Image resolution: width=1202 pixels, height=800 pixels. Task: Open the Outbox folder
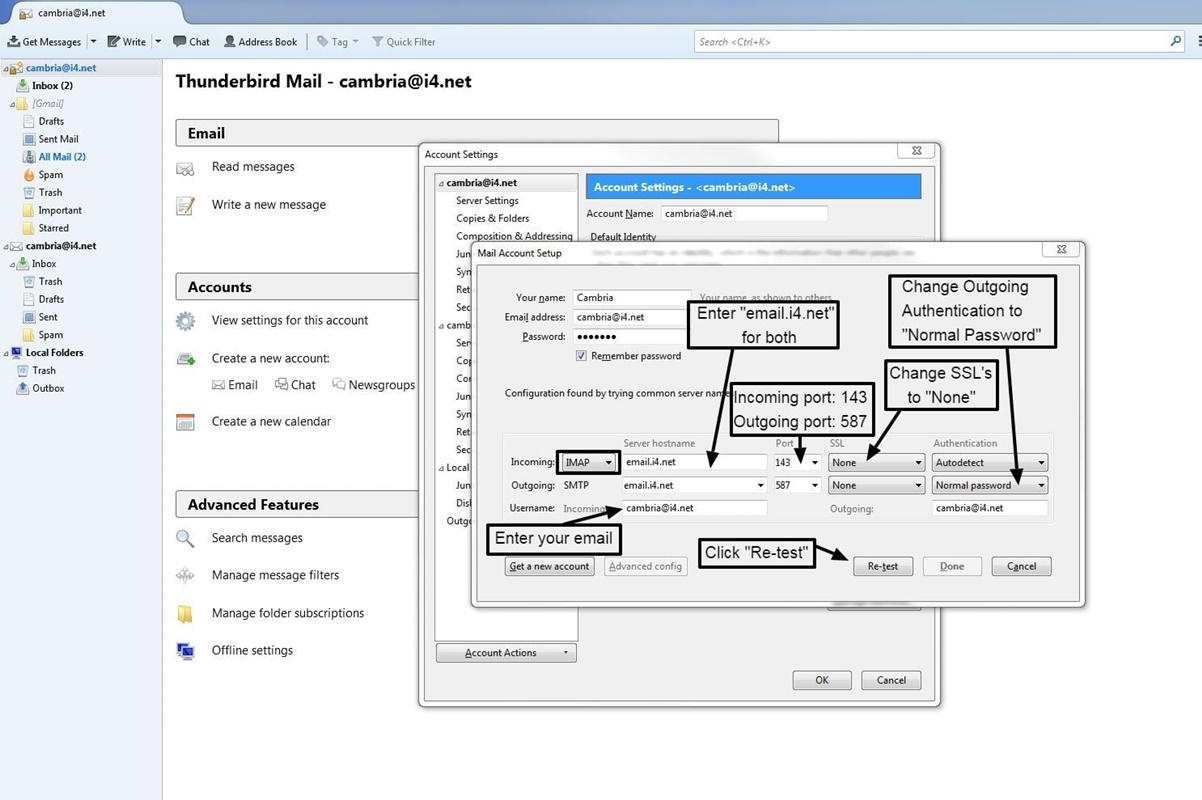pos(48,388)
